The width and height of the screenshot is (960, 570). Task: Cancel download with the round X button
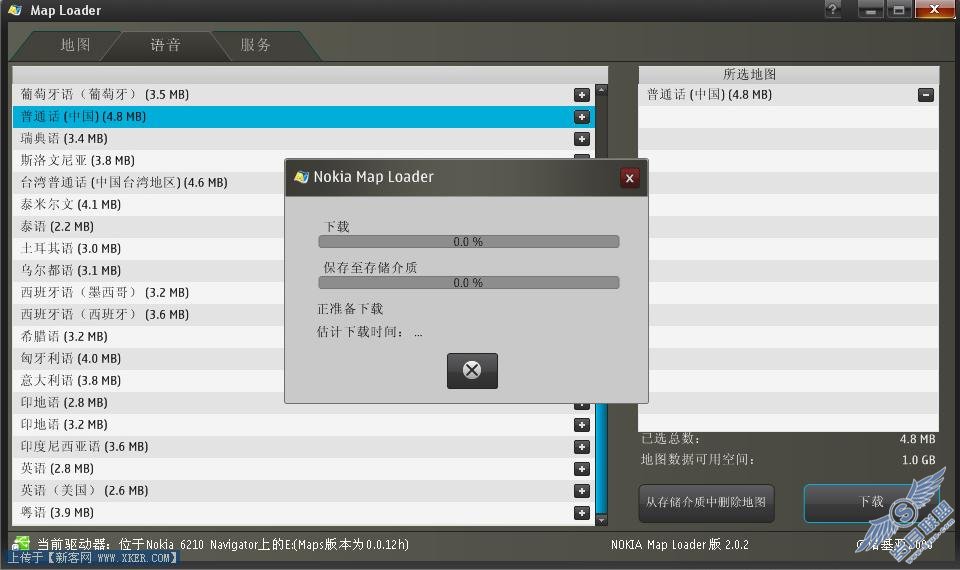pyautogui.click(x=472, y=370)
